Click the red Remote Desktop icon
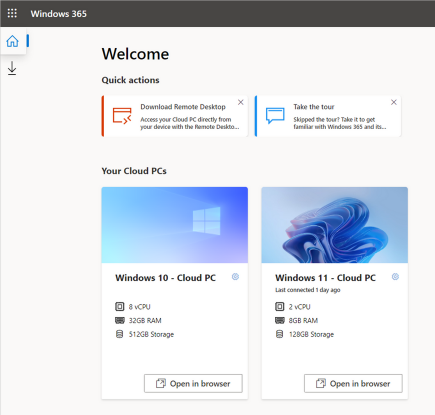 [x=122, y=116]
